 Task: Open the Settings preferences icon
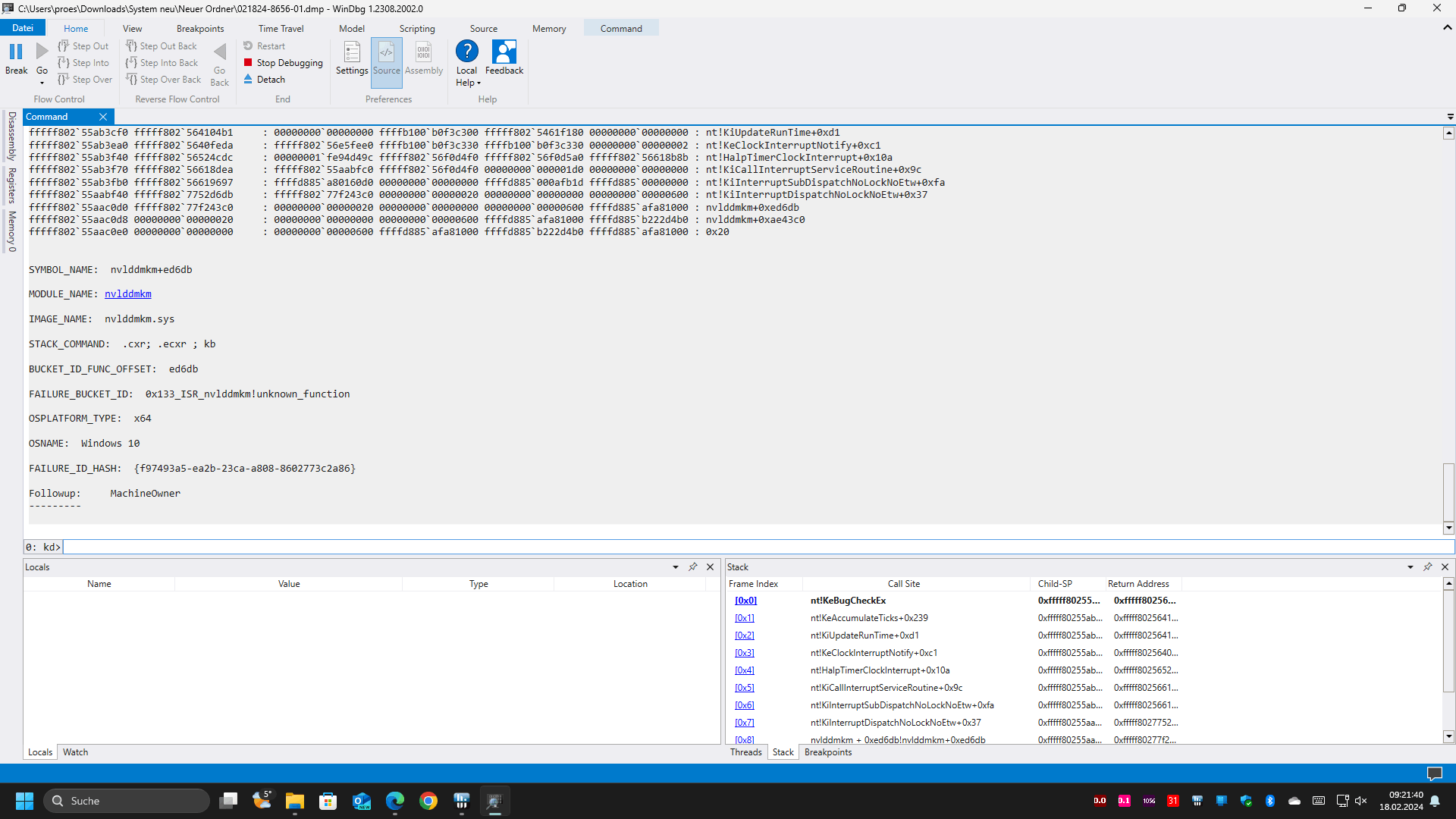(352, 53)
